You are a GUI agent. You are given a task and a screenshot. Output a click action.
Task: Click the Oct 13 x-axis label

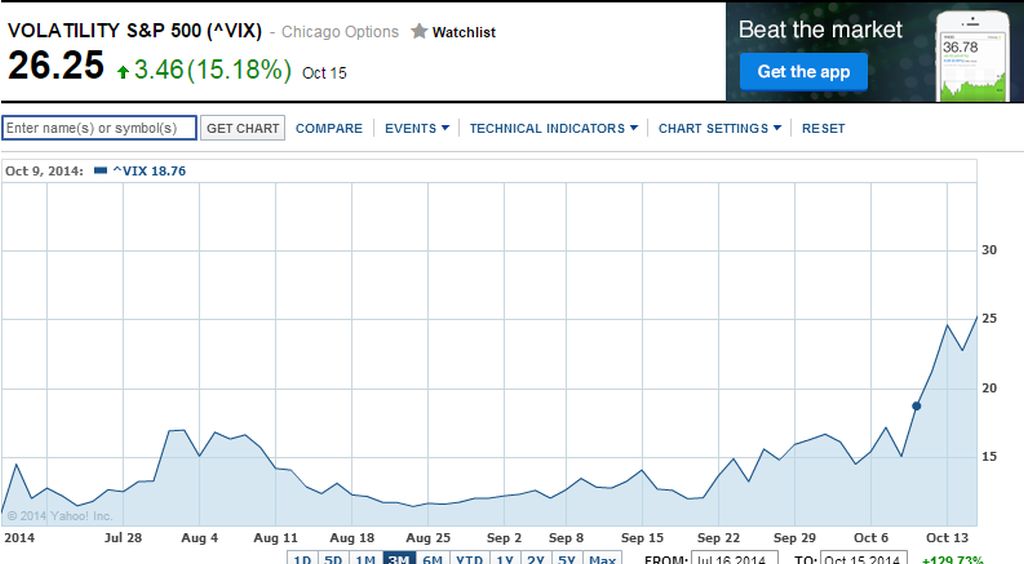(947, 538)
